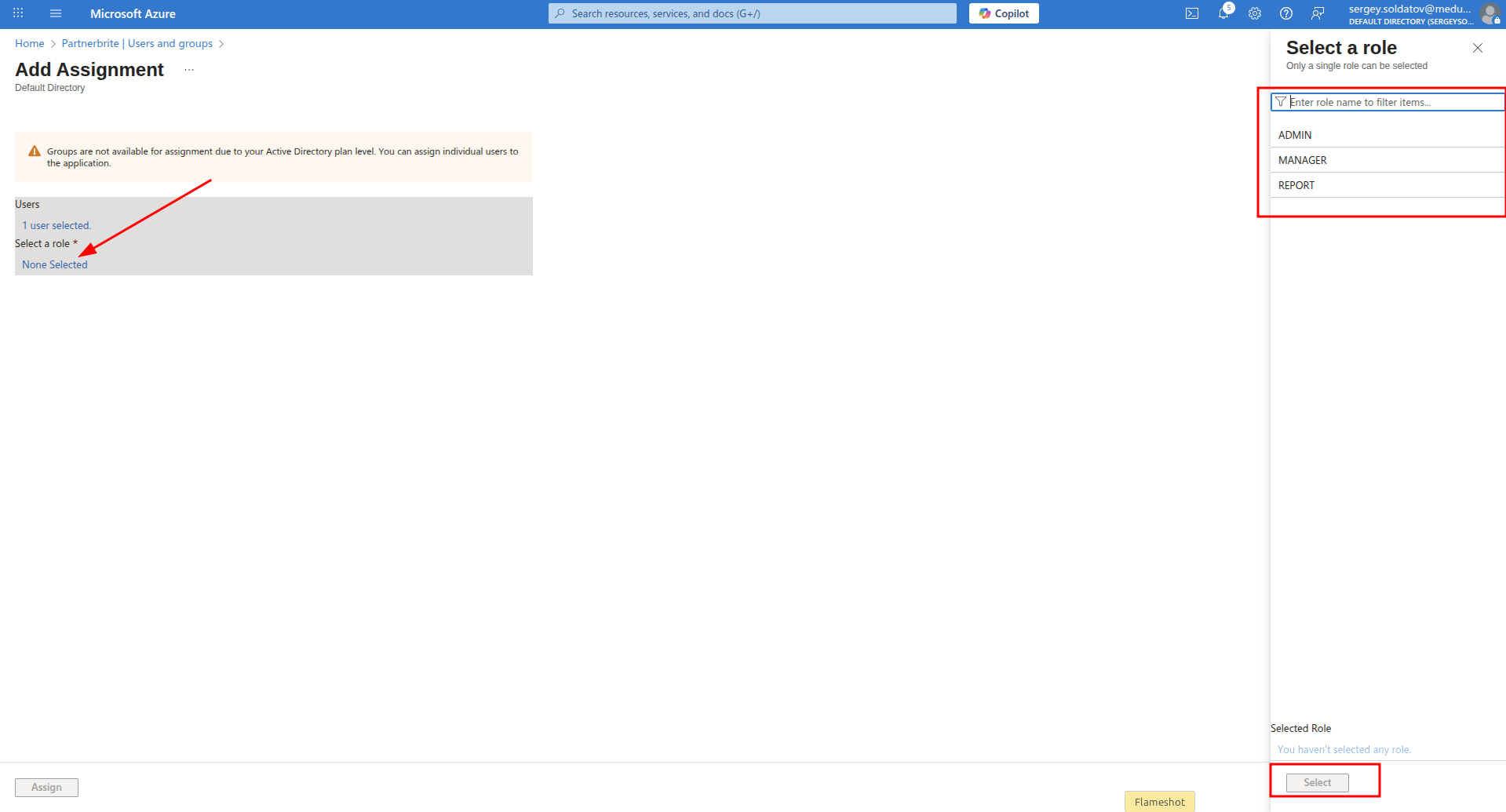Click the Assign button

pos(46,787)
